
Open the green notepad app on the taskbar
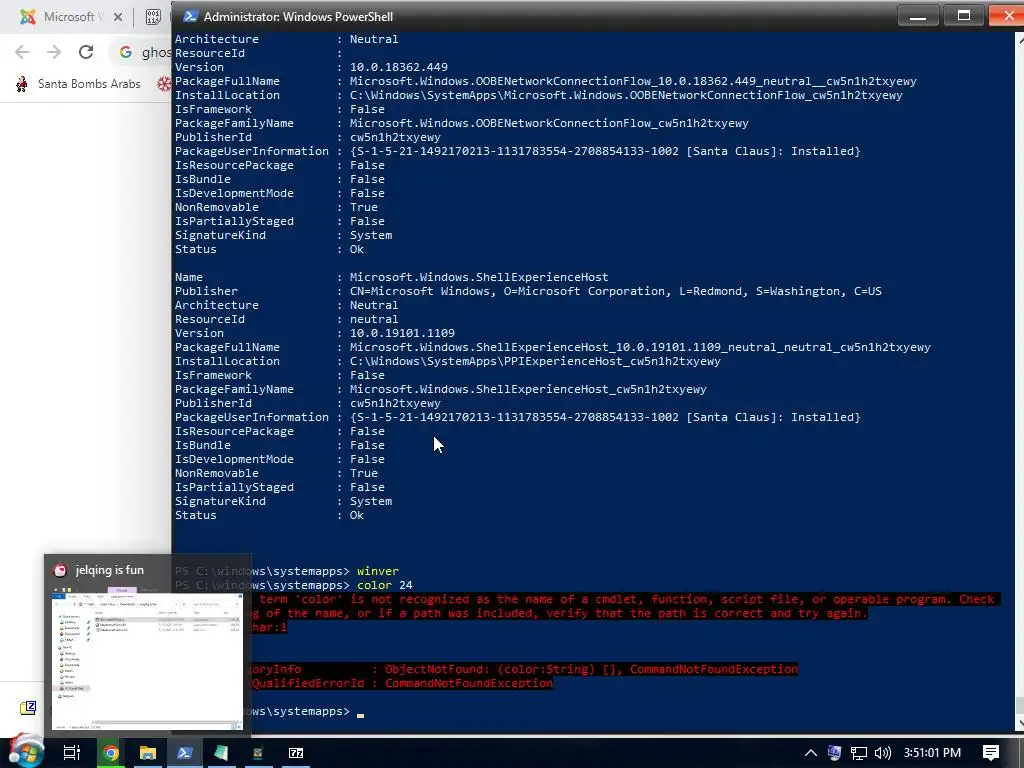pos(221,753)
